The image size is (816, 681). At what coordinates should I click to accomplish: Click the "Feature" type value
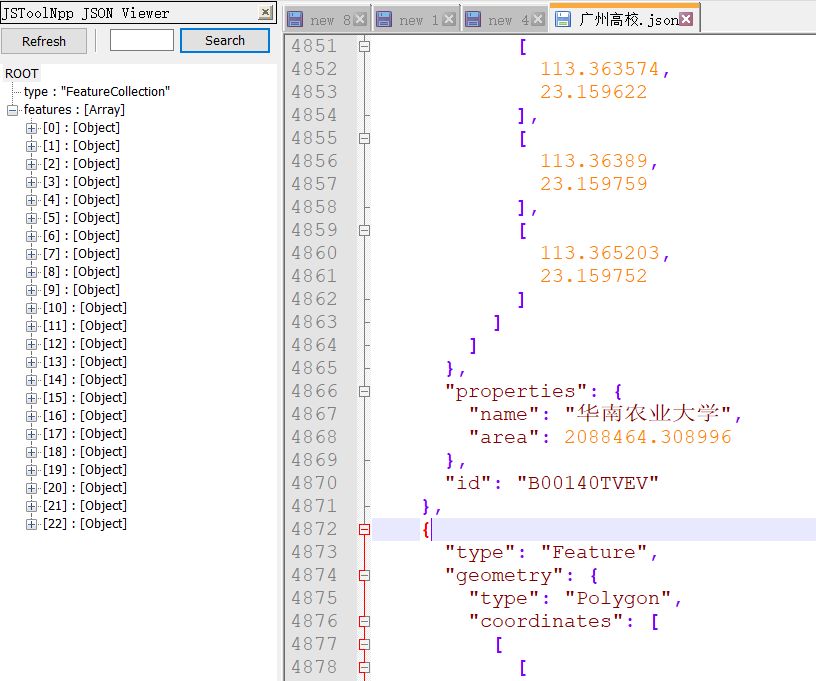coord(594,552)
